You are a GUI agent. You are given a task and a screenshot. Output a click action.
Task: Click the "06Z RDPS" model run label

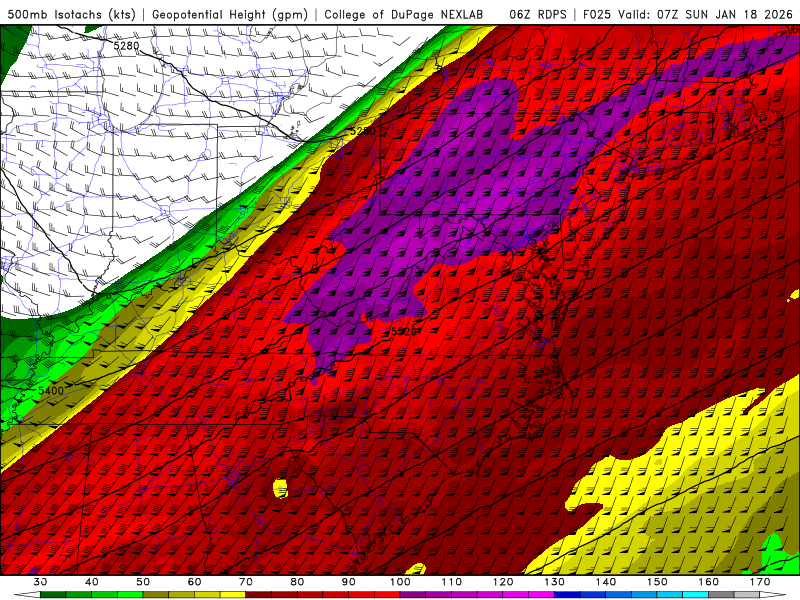pyautogui.click(x=537, y=14)
